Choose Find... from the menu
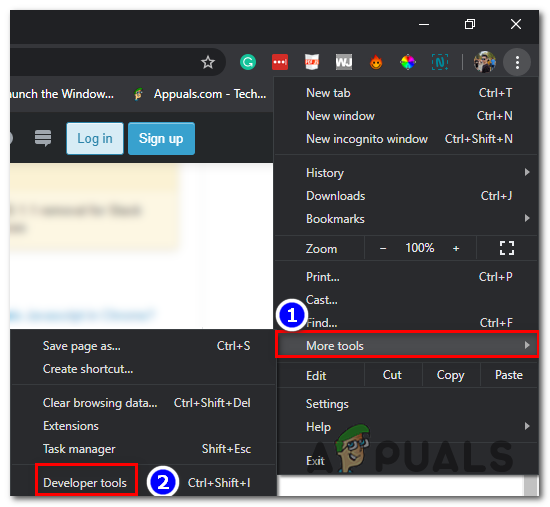The height and width of the screenshot is (507, 550). coord(406,322)
